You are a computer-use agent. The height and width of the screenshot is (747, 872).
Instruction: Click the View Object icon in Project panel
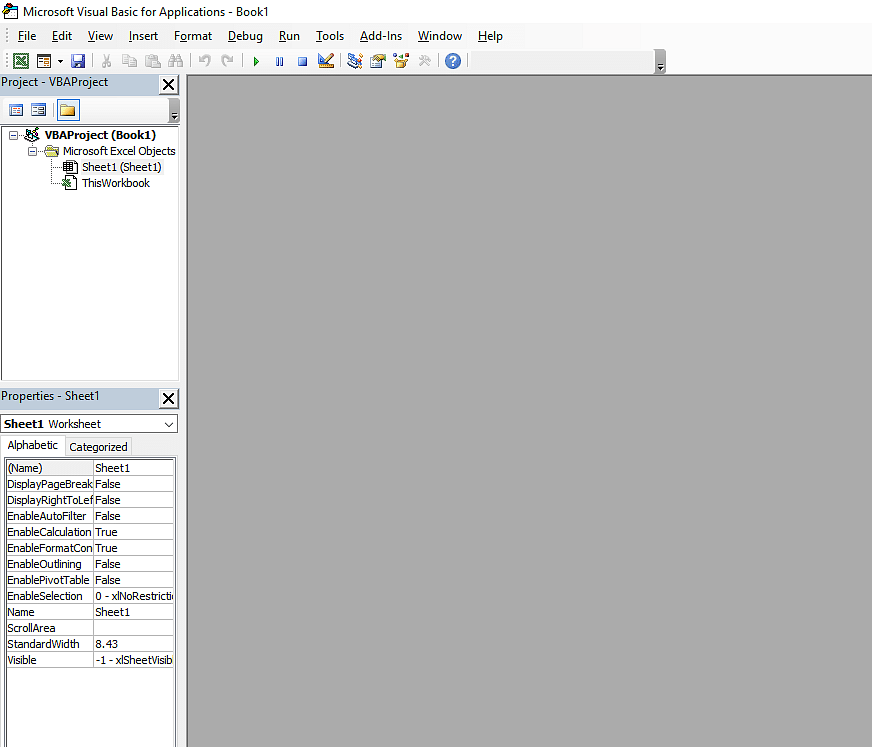[38, 110]
